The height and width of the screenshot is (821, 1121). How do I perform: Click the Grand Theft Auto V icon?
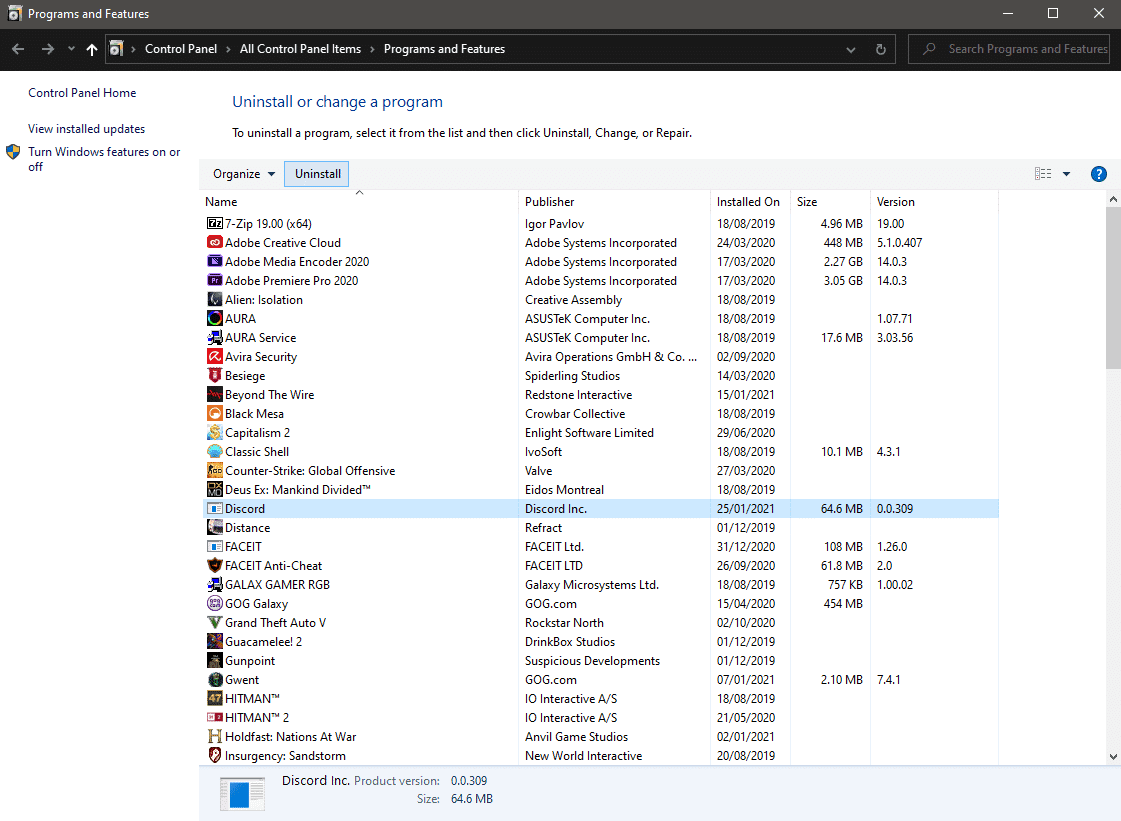click(214, 623)
